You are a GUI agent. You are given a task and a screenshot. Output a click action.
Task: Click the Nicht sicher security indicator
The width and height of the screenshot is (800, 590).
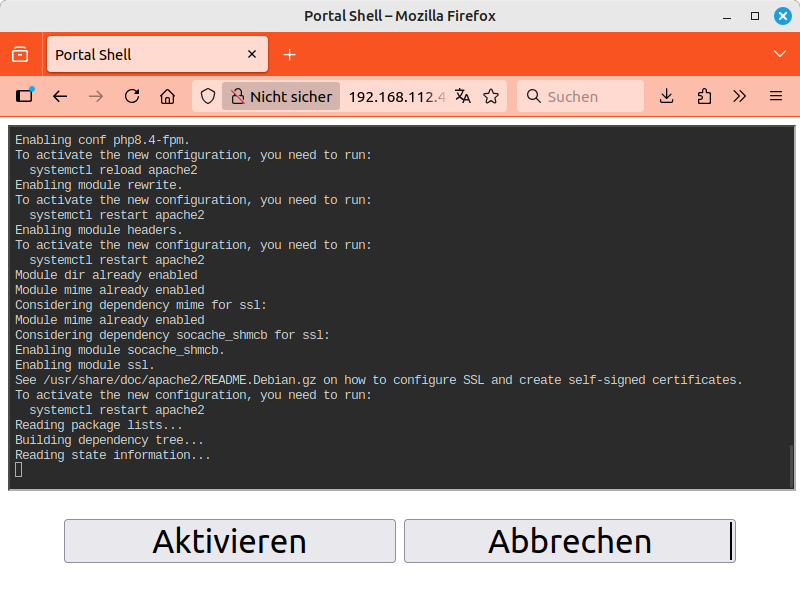pyautogui.click(x=281, y=96)
